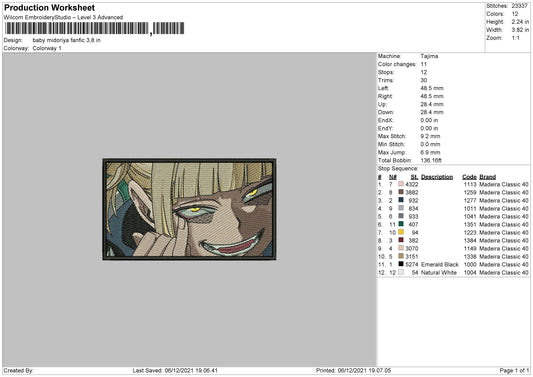
Task: Click the Page 1 of 1 footer
Action: [x=514, y=370]
